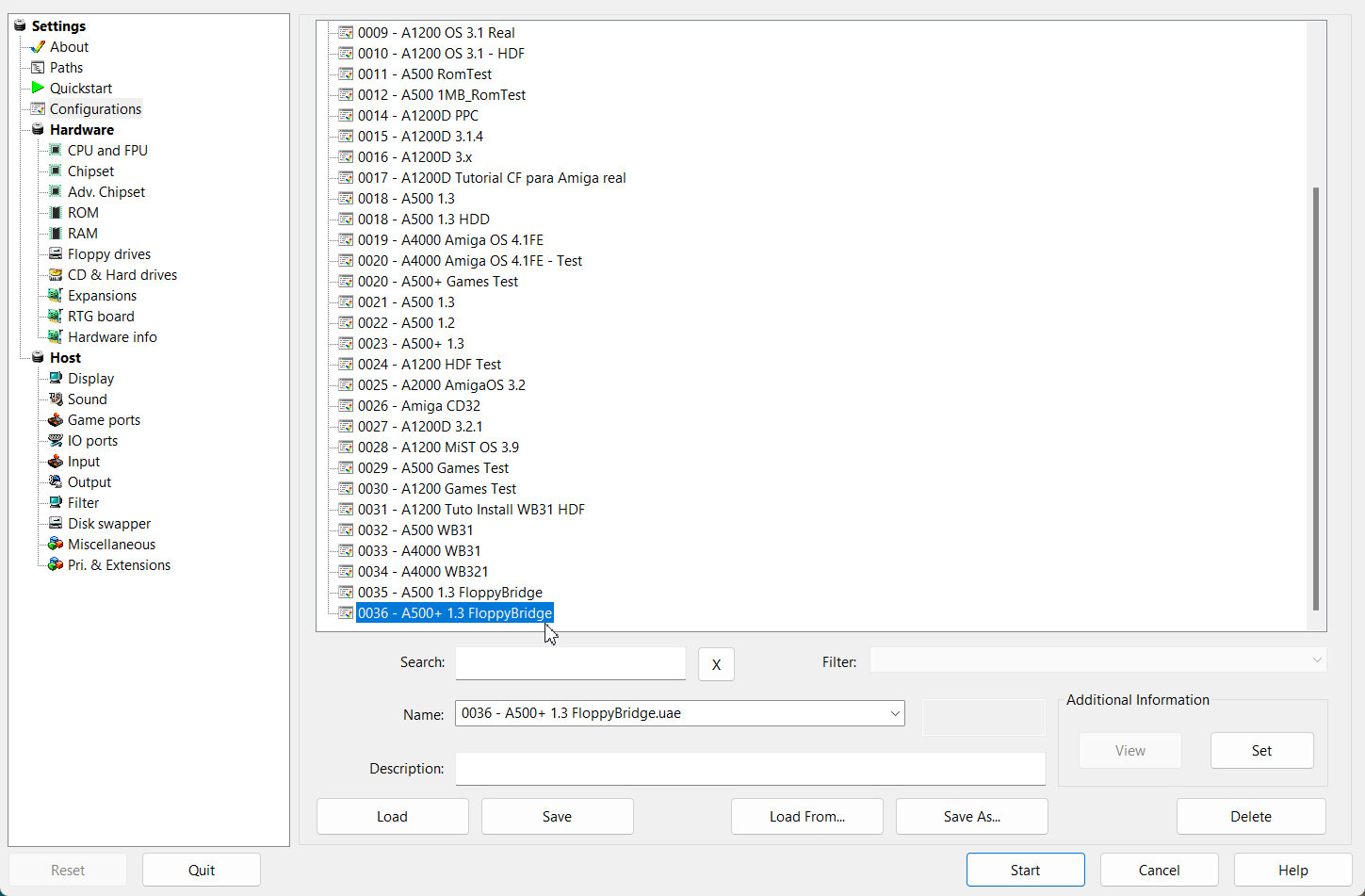The height and width of the screenshot is (896, 1365).
Task: Click the ROM chip icon
Action: coord(56,213)
